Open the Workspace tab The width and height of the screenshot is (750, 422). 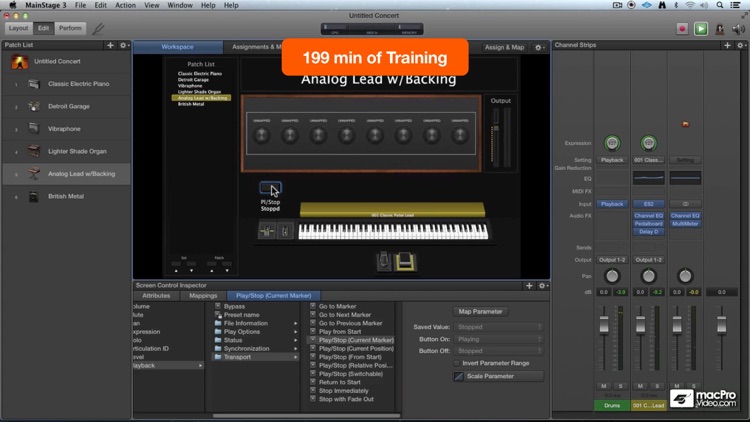tap(177, 47)
